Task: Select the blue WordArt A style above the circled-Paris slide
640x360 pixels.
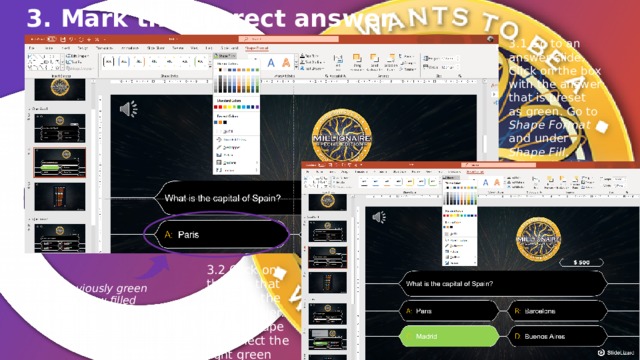Action: [271, 62]
